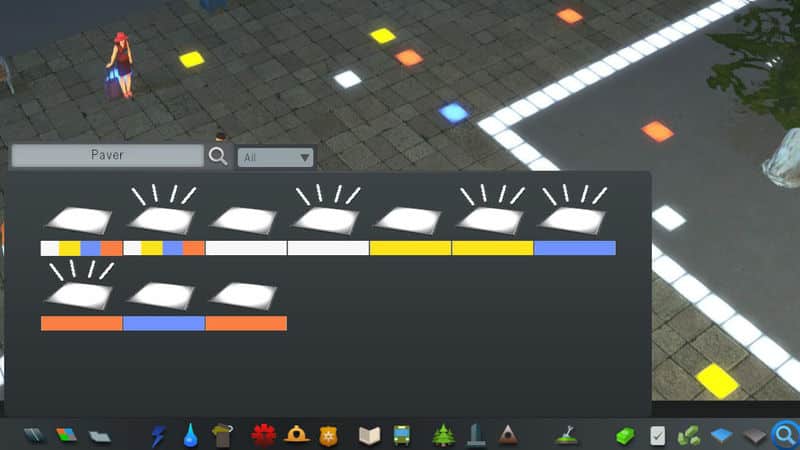Open the Public Transport bus icon
The width and height of the screenshot is (800, 450).
[401, 435]
